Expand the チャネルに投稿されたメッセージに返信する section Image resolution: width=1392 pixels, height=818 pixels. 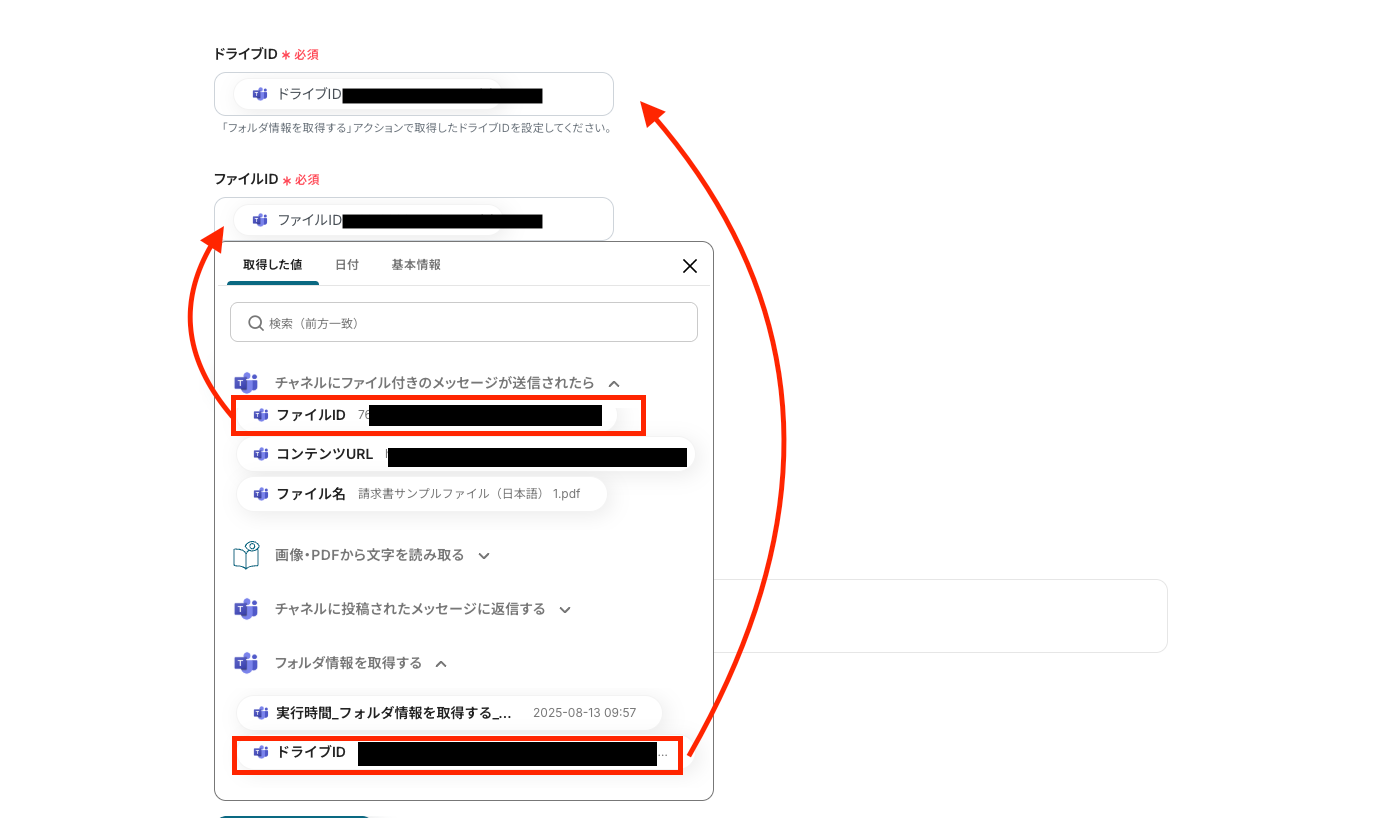point(565,609)
